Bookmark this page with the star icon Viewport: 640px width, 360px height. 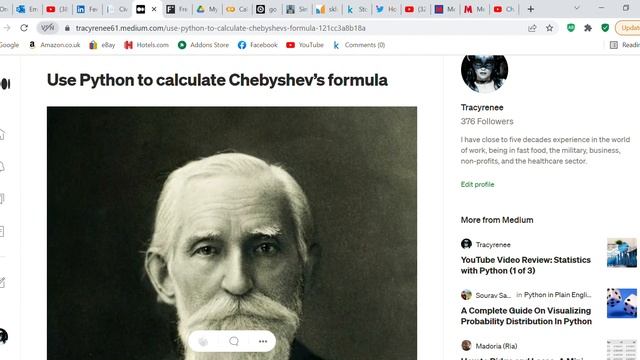tap(549, 28)
